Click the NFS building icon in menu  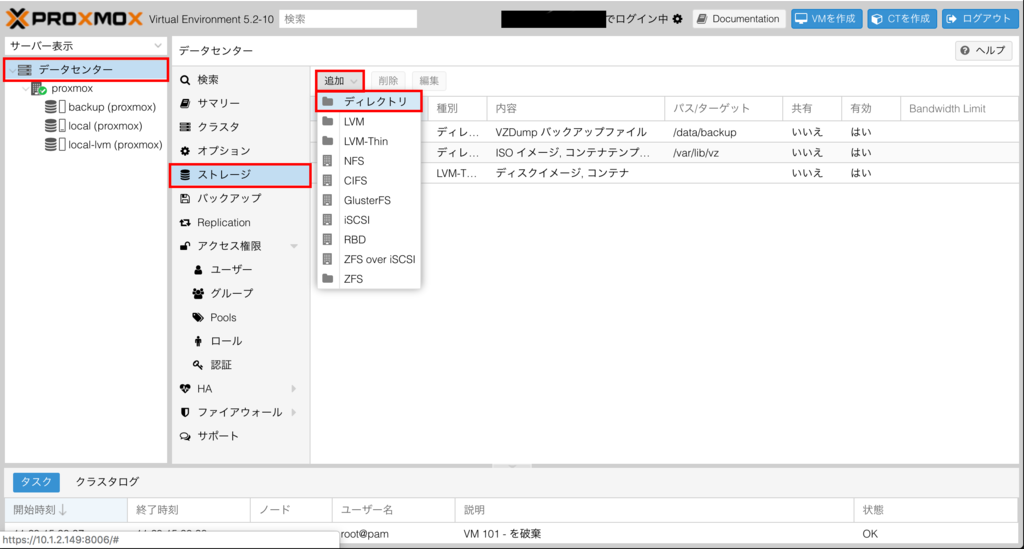pos(328,161)
